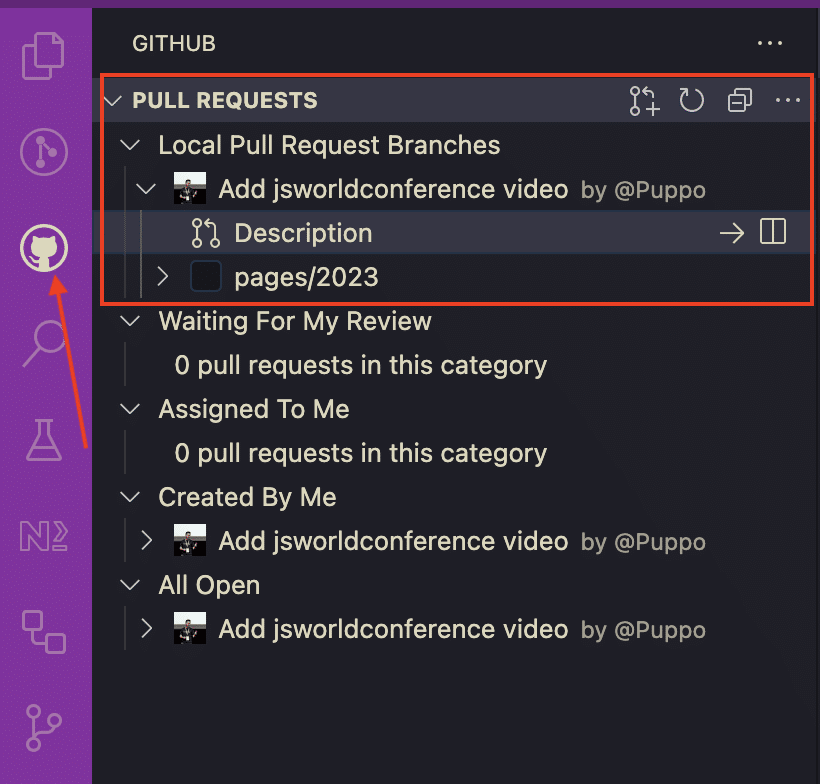
Task: Open the Source Control activity icon
Action: point(44,152)
